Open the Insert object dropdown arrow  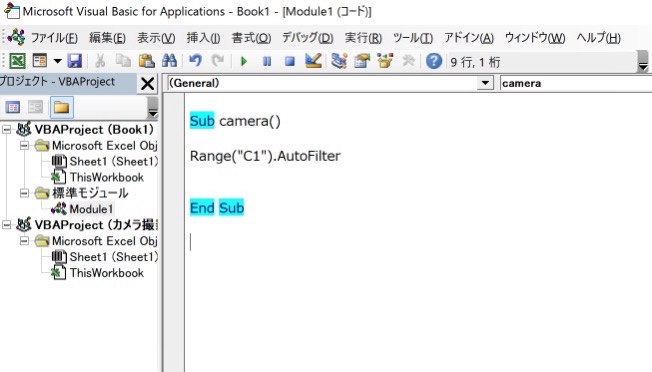(57, 62)
